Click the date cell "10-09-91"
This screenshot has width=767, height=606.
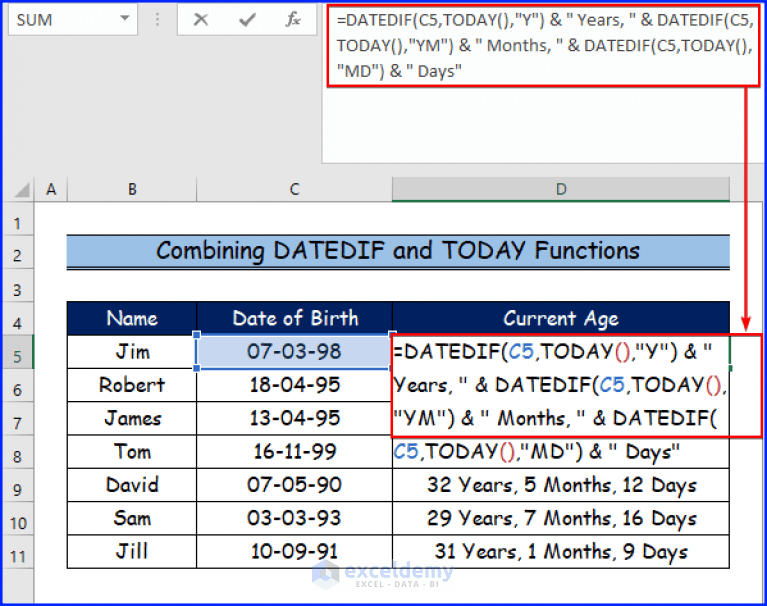coord(294,551)
